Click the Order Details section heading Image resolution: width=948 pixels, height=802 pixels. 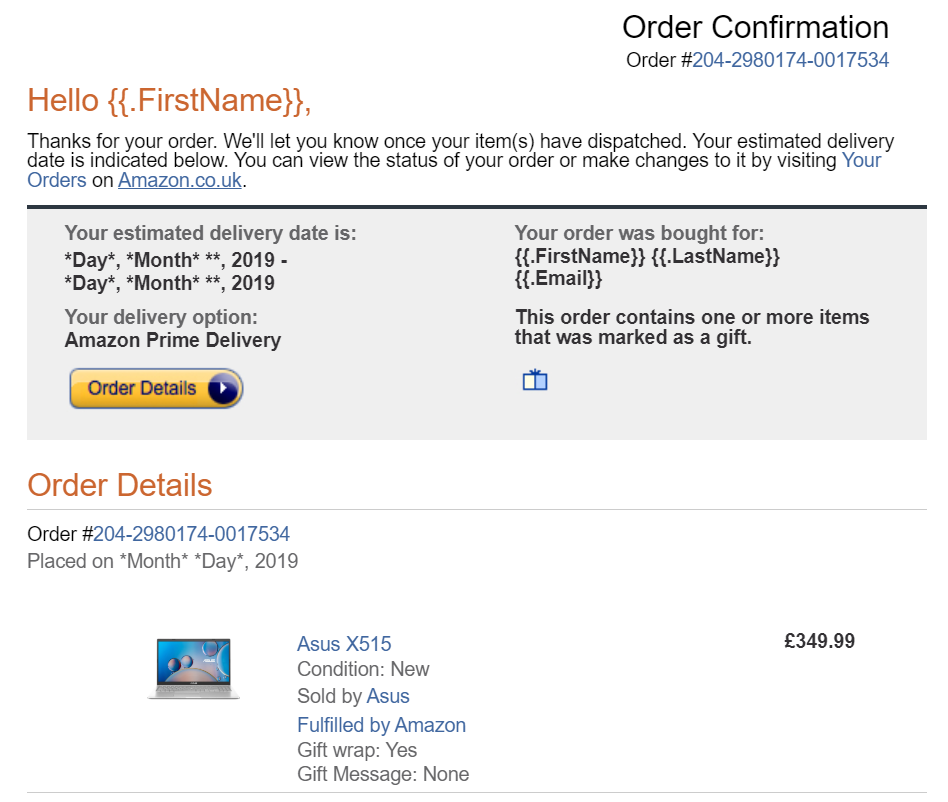(120, 485)
